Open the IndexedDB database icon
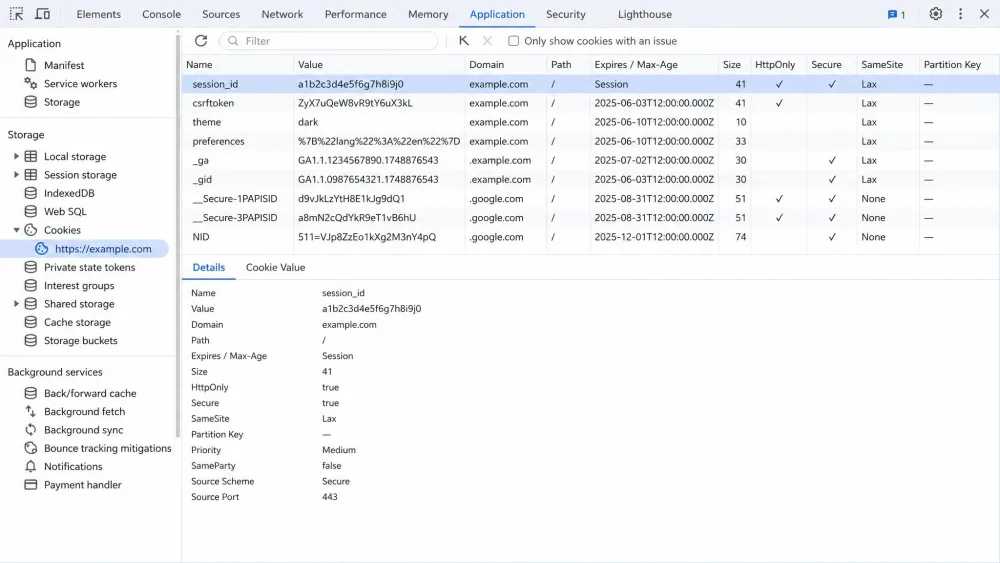Viewport: 1000px width, 563px height. click(31, 193)
